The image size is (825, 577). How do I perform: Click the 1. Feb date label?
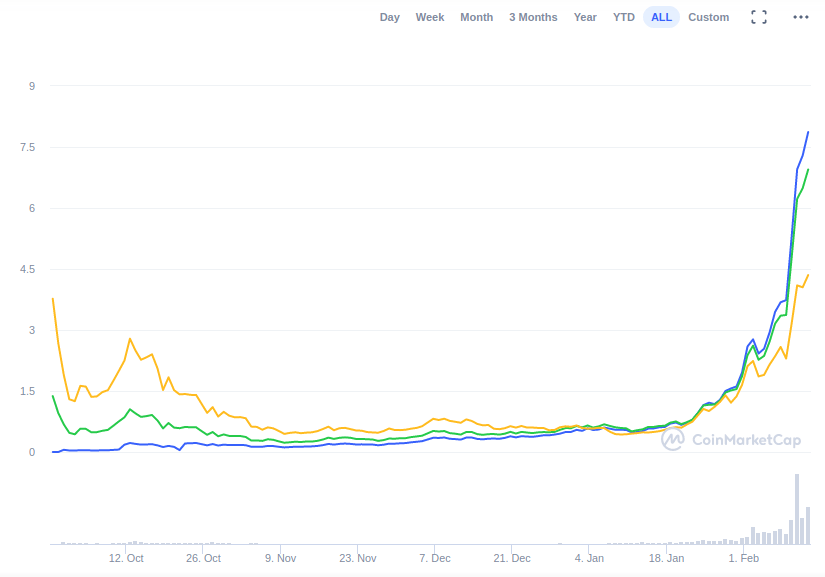[743, 558]
